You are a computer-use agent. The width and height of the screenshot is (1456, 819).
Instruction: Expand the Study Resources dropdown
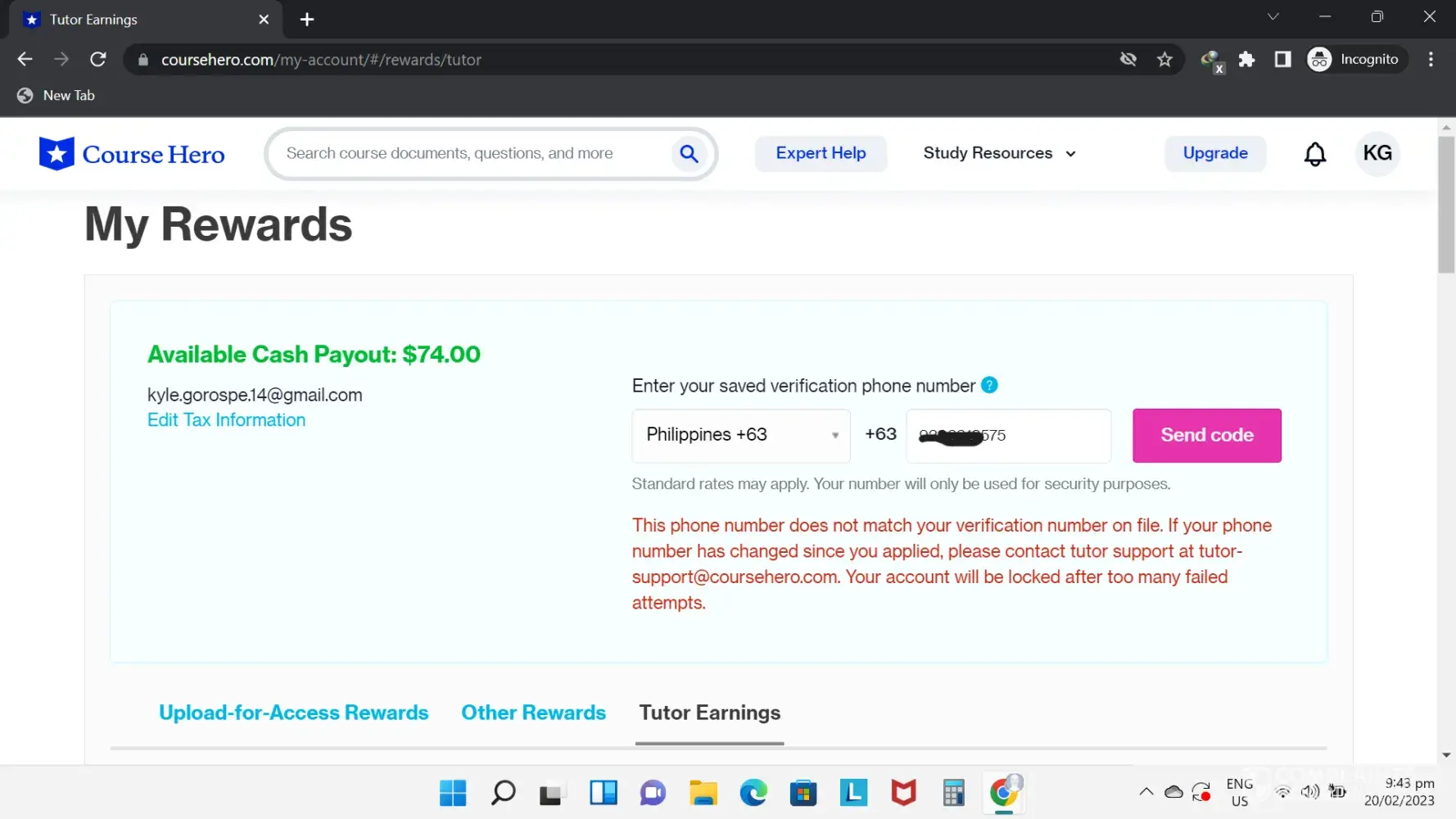click(x=1000, y=153)
